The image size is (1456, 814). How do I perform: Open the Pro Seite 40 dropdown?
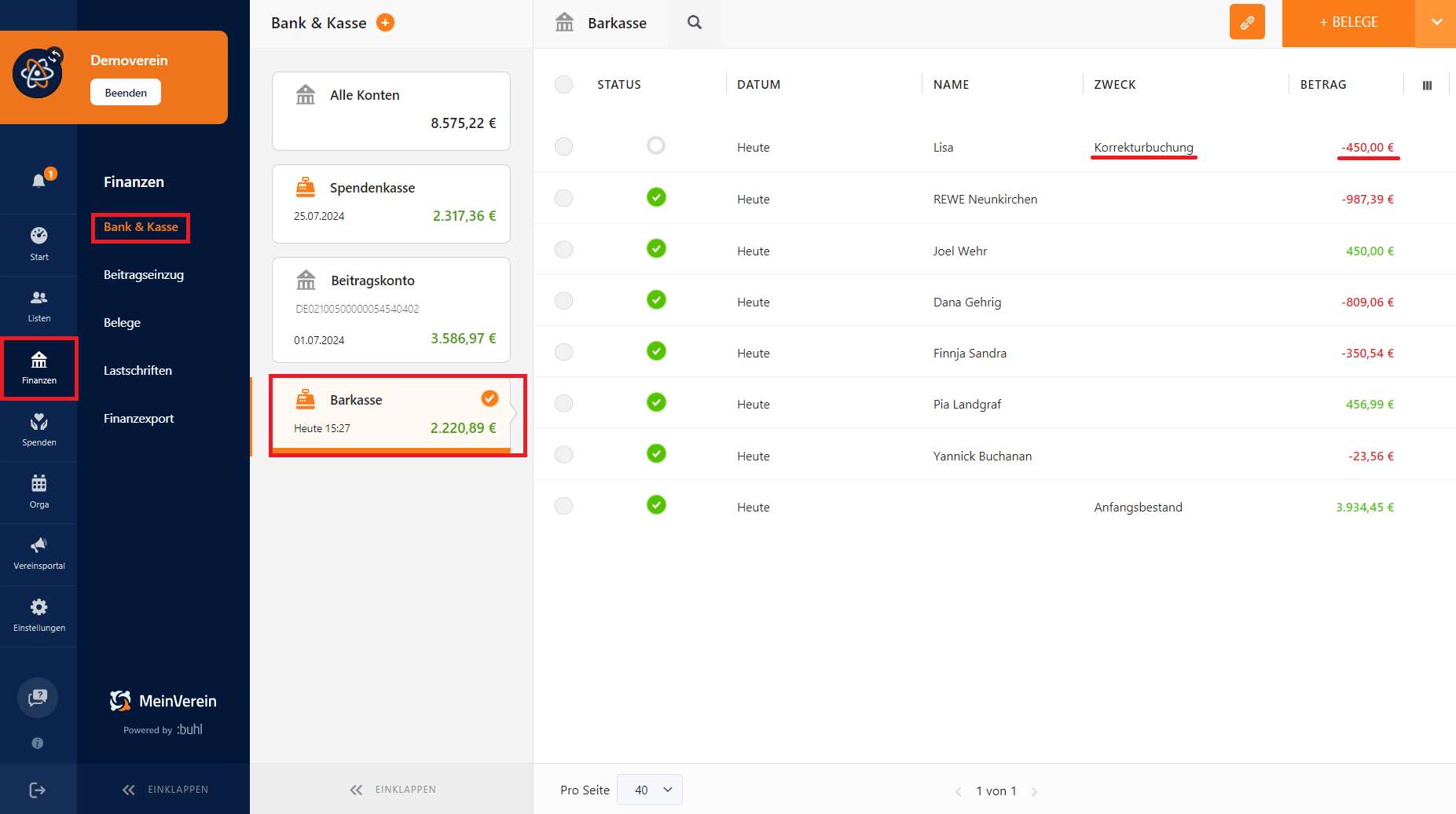point(650,790)
